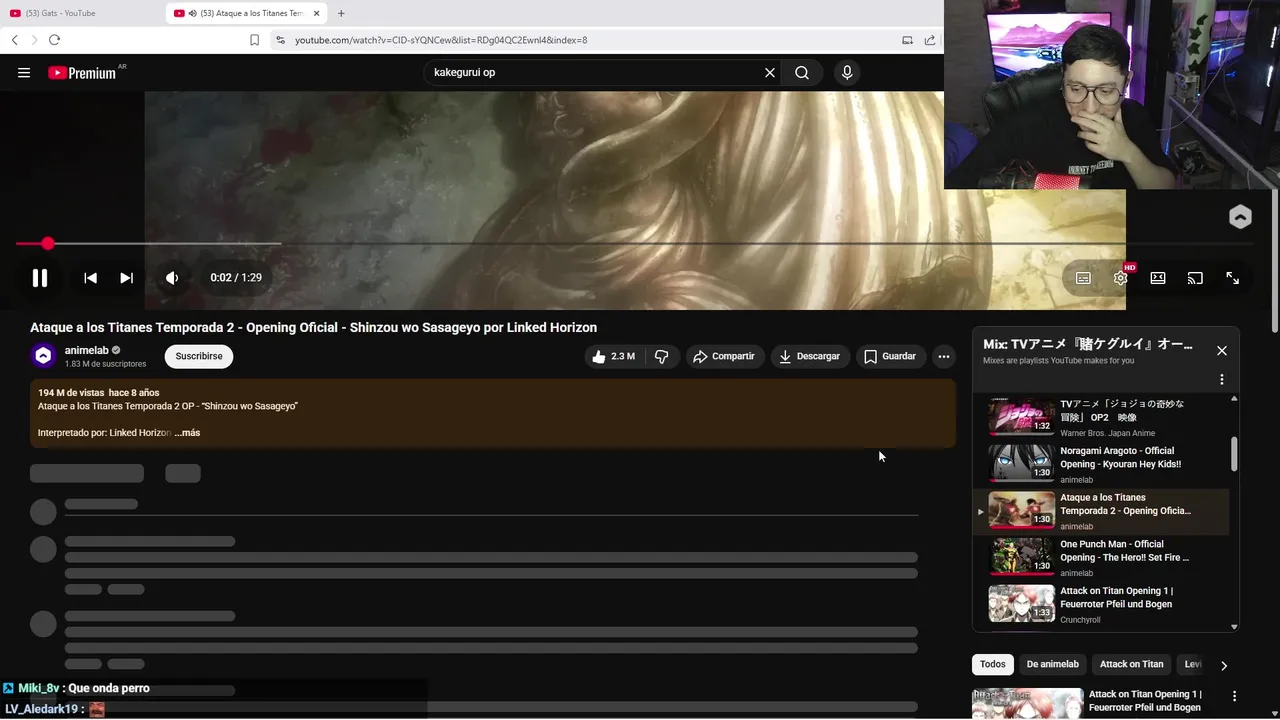Open Mix playlist options menu
This screenshot has width=1280, height=720.
pyautogui.click(x=1221, y=379)
